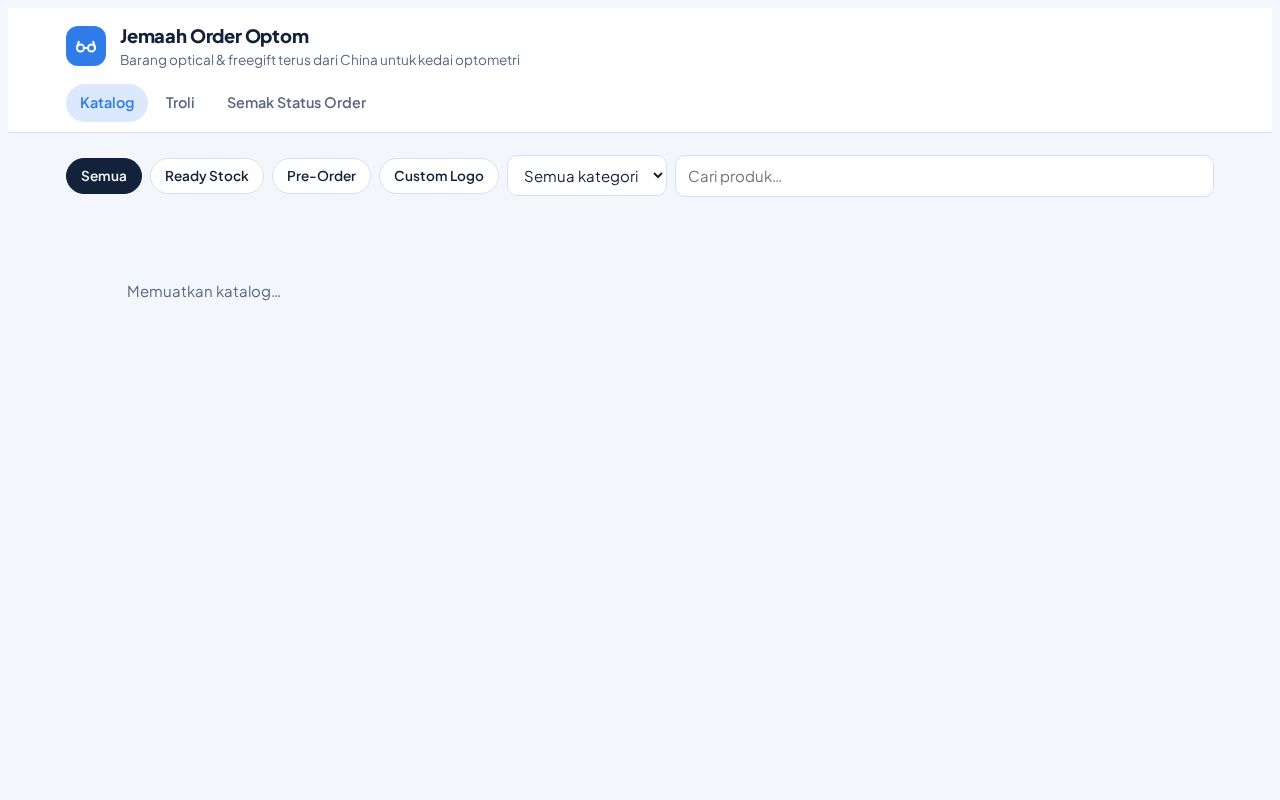Viewport: 1280px width, 800px height.
Task: Filter by Ready Stock
Action: 207,176
